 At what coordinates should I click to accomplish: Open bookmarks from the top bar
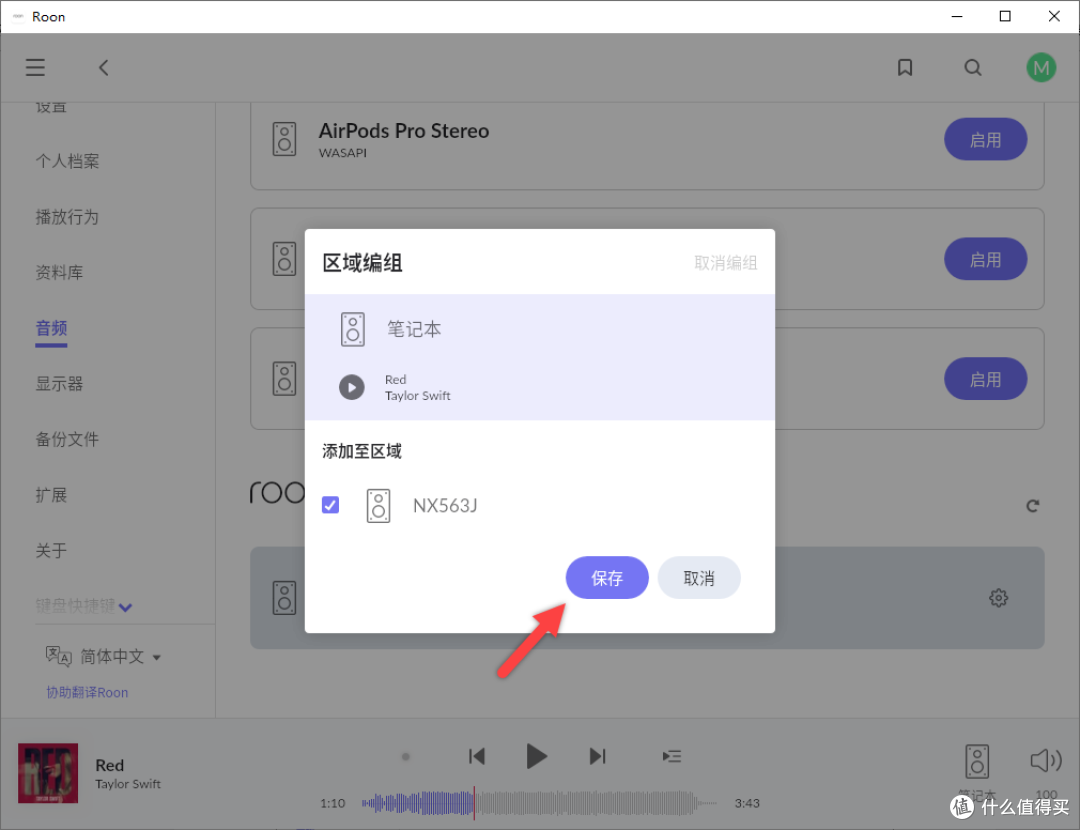click(905, 68)
